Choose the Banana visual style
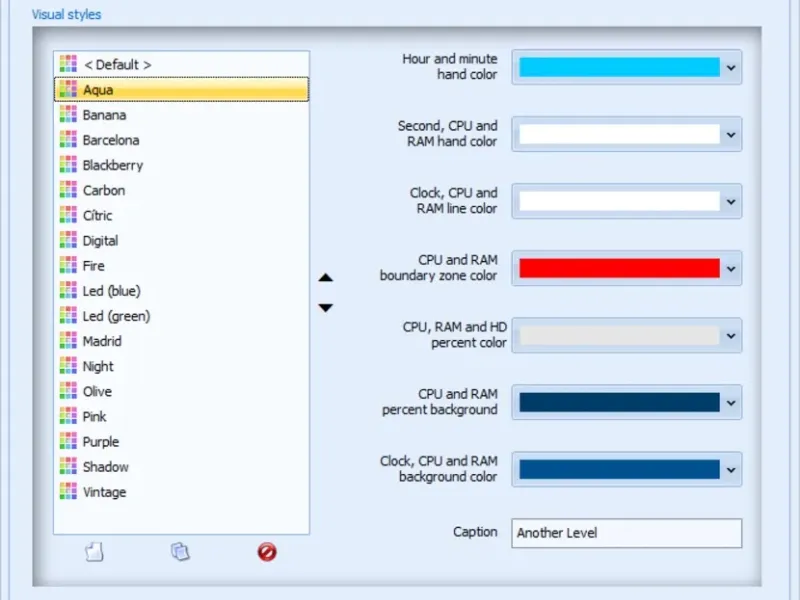The image size is (800, 600). coord(181,115)
